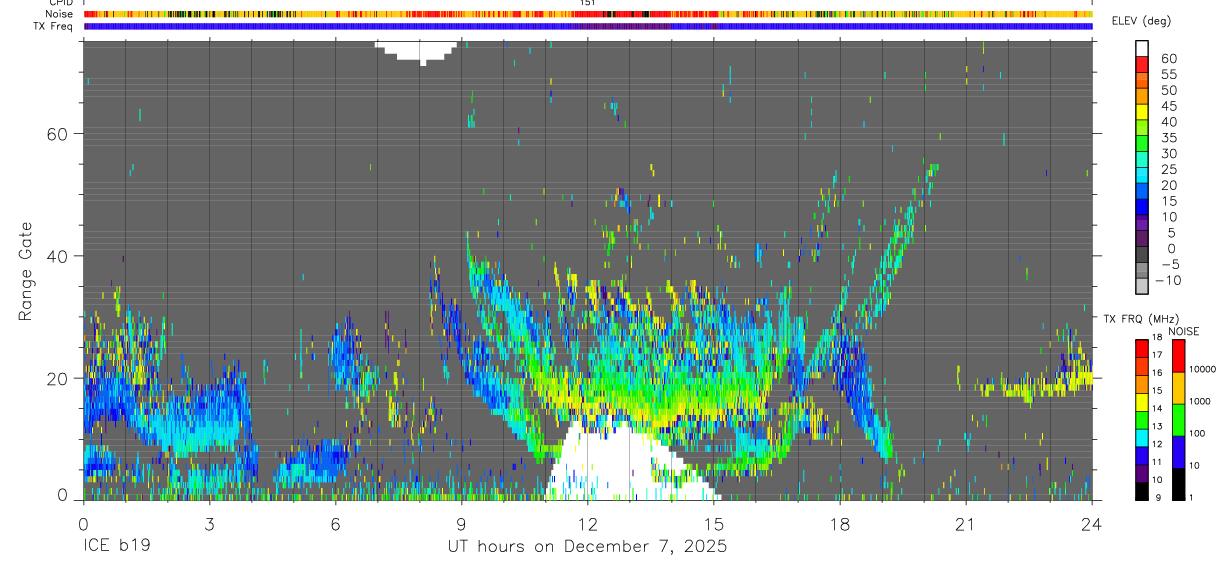Click the 'Noise' strip label at top left
The height and width of the screenshot is (567, 1228).
(61, 14)
